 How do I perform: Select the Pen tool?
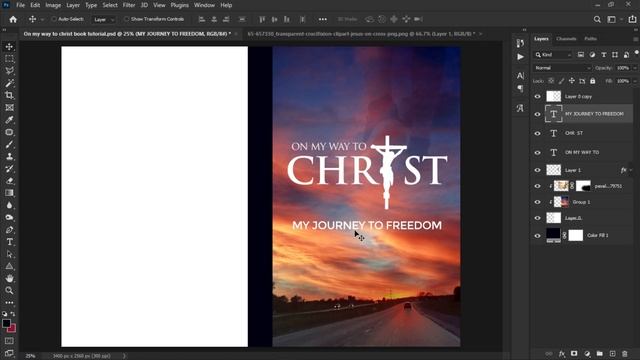click(9, 230)
